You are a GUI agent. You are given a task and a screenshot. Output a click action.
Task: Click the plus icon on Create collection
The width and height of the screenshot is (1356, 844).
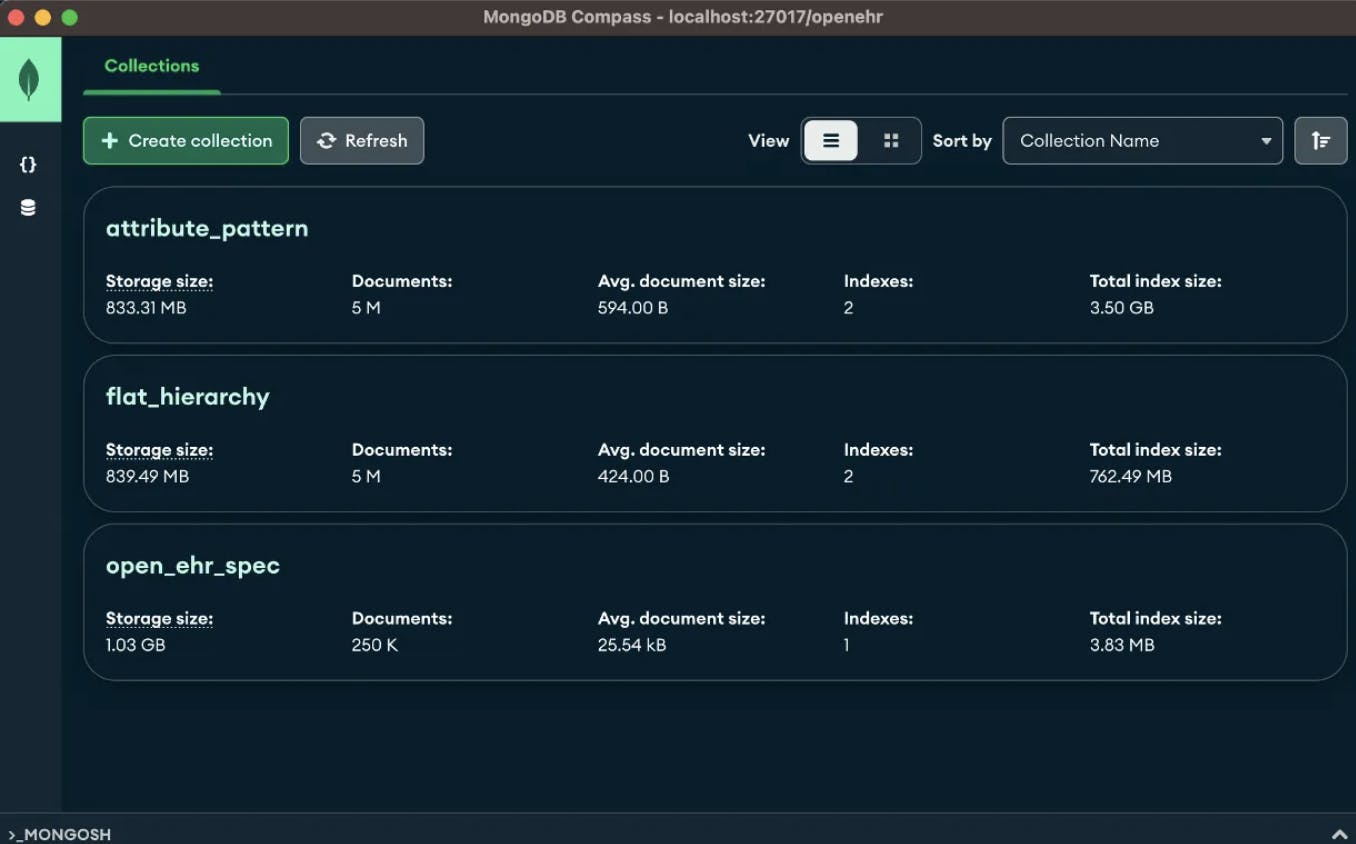click(110, 141)
